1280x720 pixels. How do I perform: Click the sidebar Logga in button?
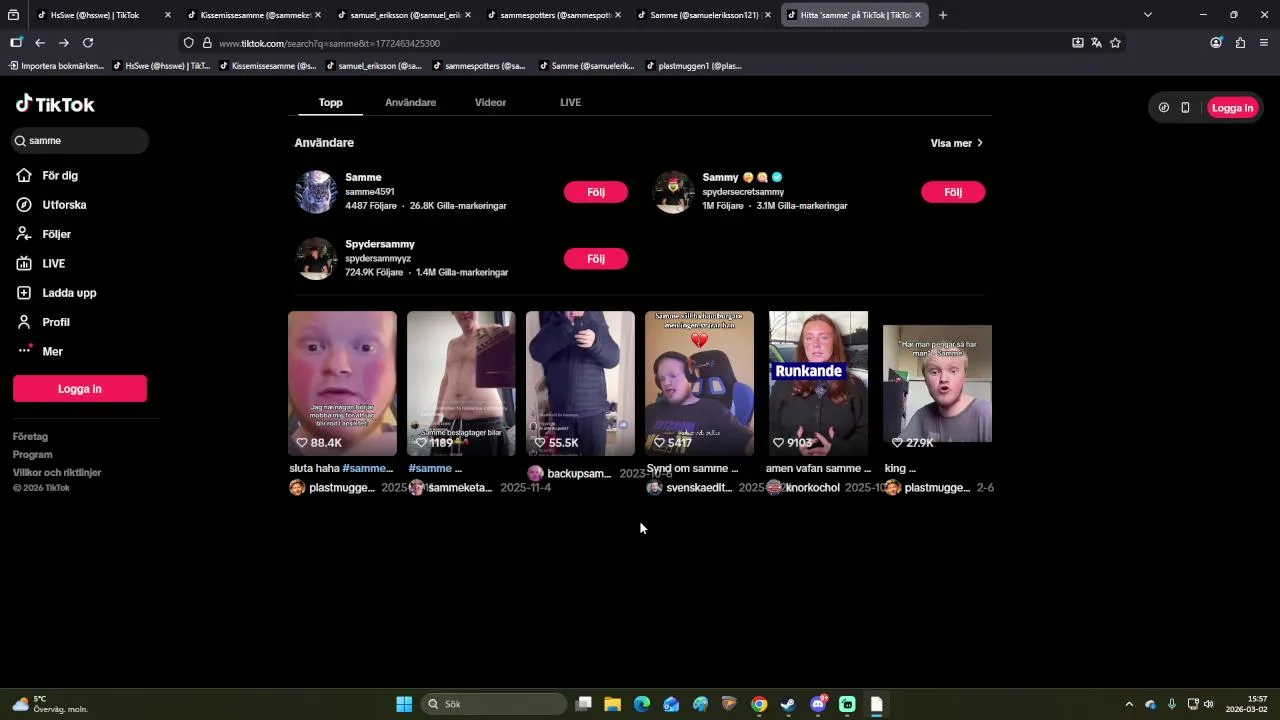[x=80, y=389]
